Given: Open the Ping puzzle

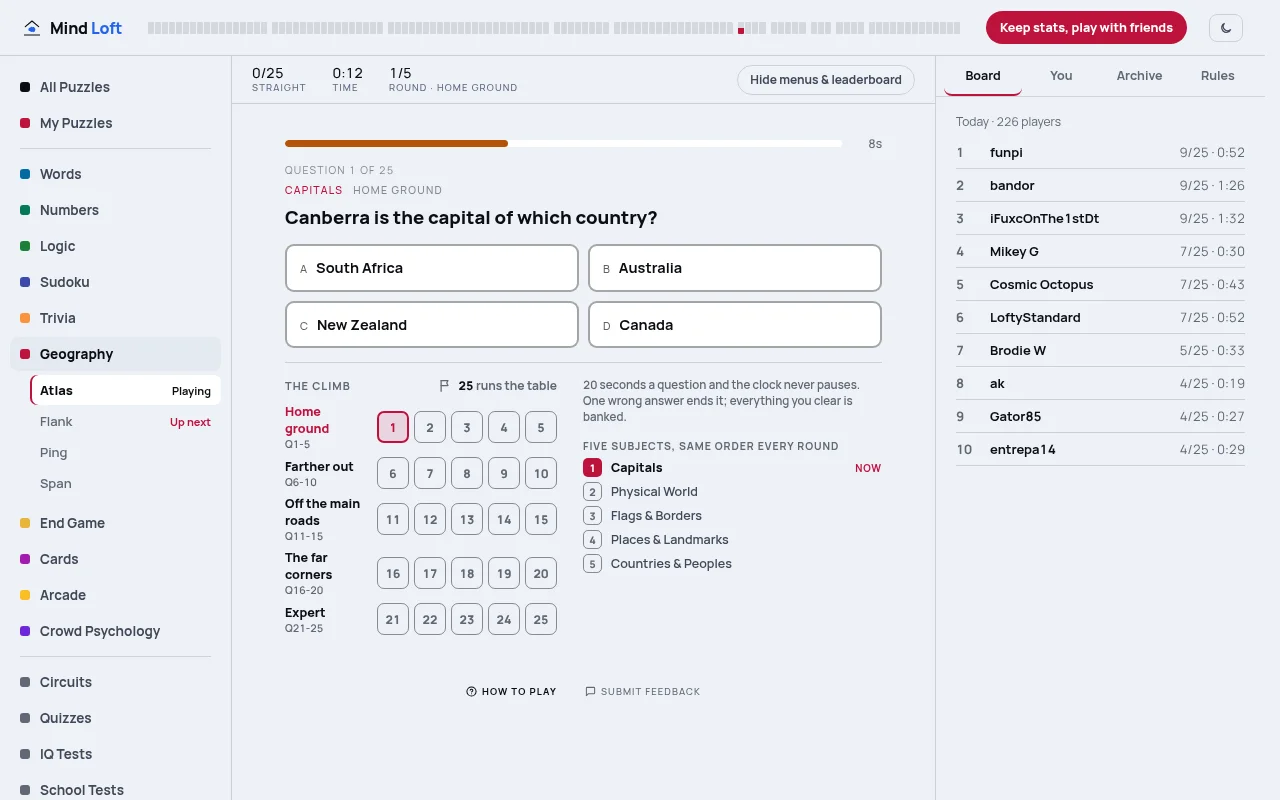Looking at the screenshot, I should (x=125, y=453).
